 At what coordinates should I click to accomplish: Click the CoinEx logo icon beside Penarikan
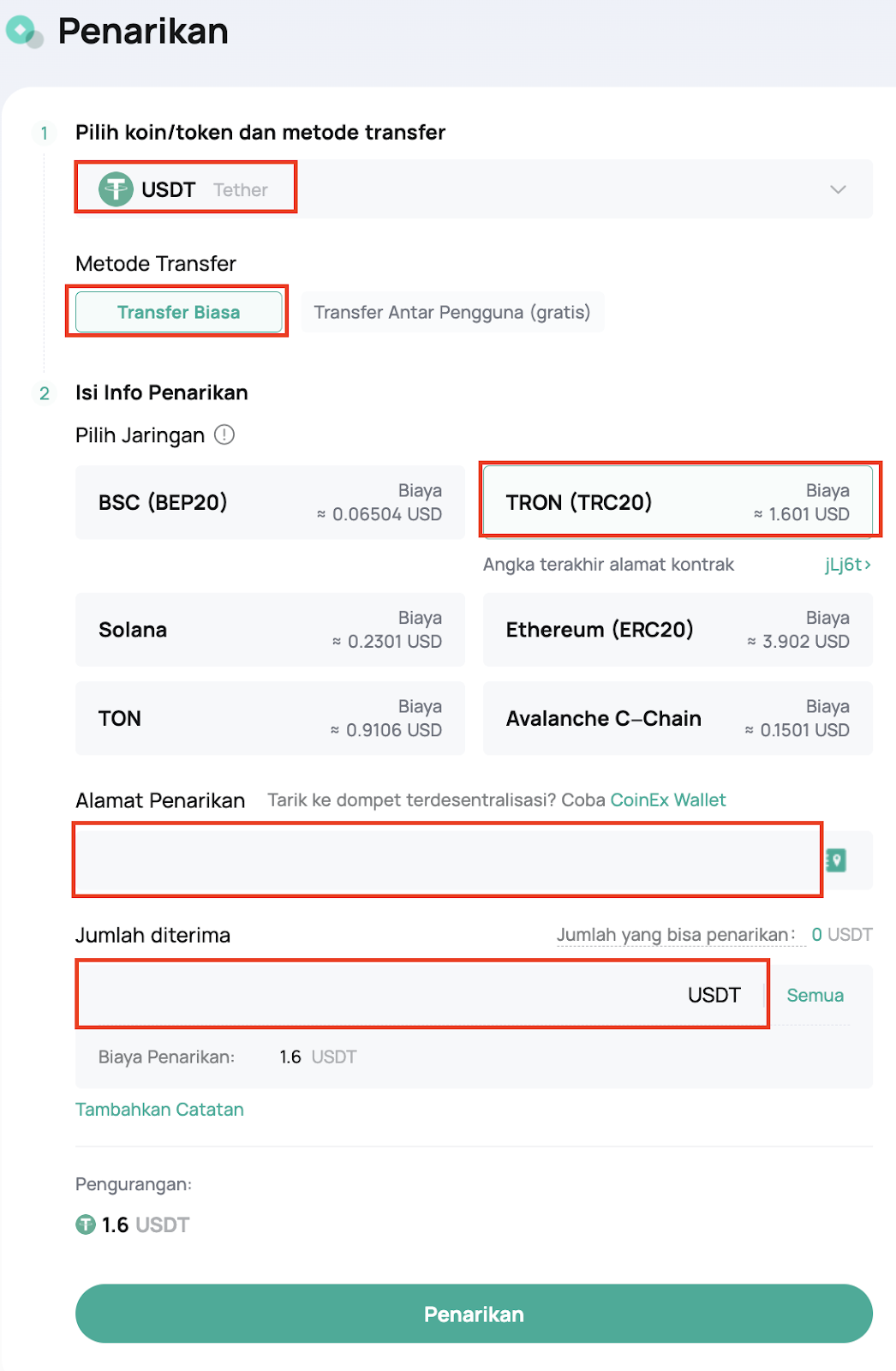pos(23,32)
